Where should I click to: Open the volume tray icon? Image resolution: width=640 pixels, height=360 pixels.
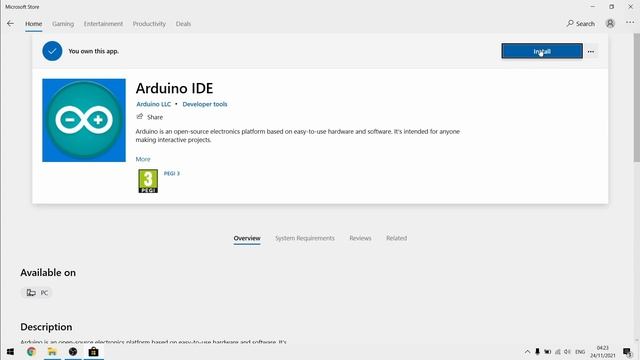[567, 352]
